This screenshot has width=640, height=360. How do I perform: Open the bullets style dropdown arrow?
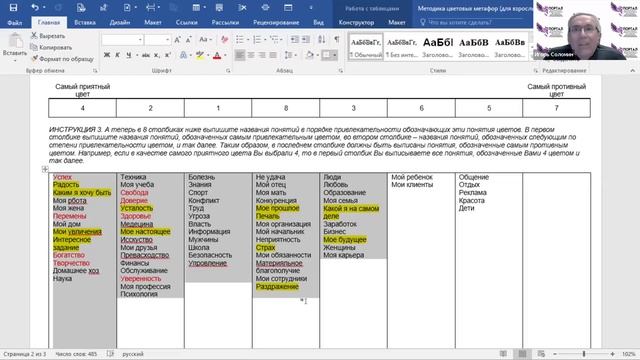247,40
